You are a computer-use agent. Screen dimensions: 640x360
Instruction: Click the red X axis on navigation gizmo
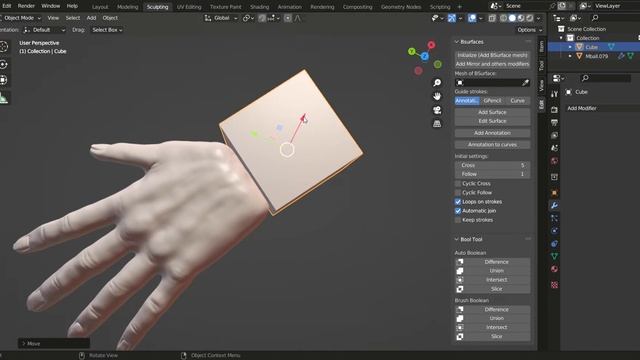pyautogui.click(x=431, y=45)
